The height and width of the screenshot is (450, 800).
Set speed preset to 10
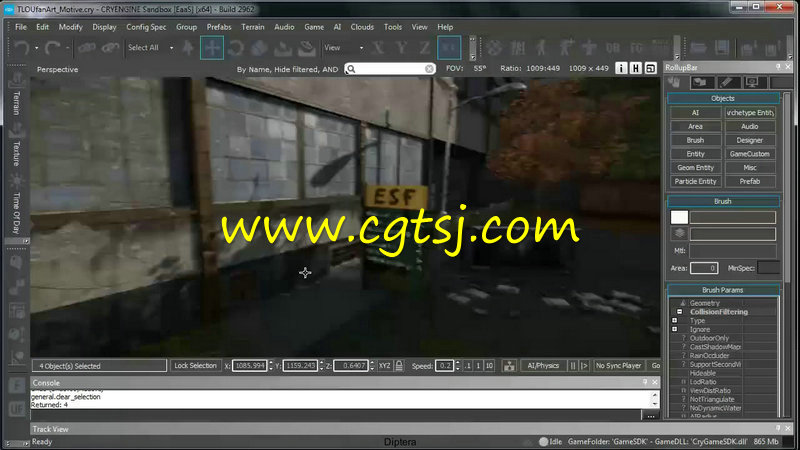tap(489, 366)
